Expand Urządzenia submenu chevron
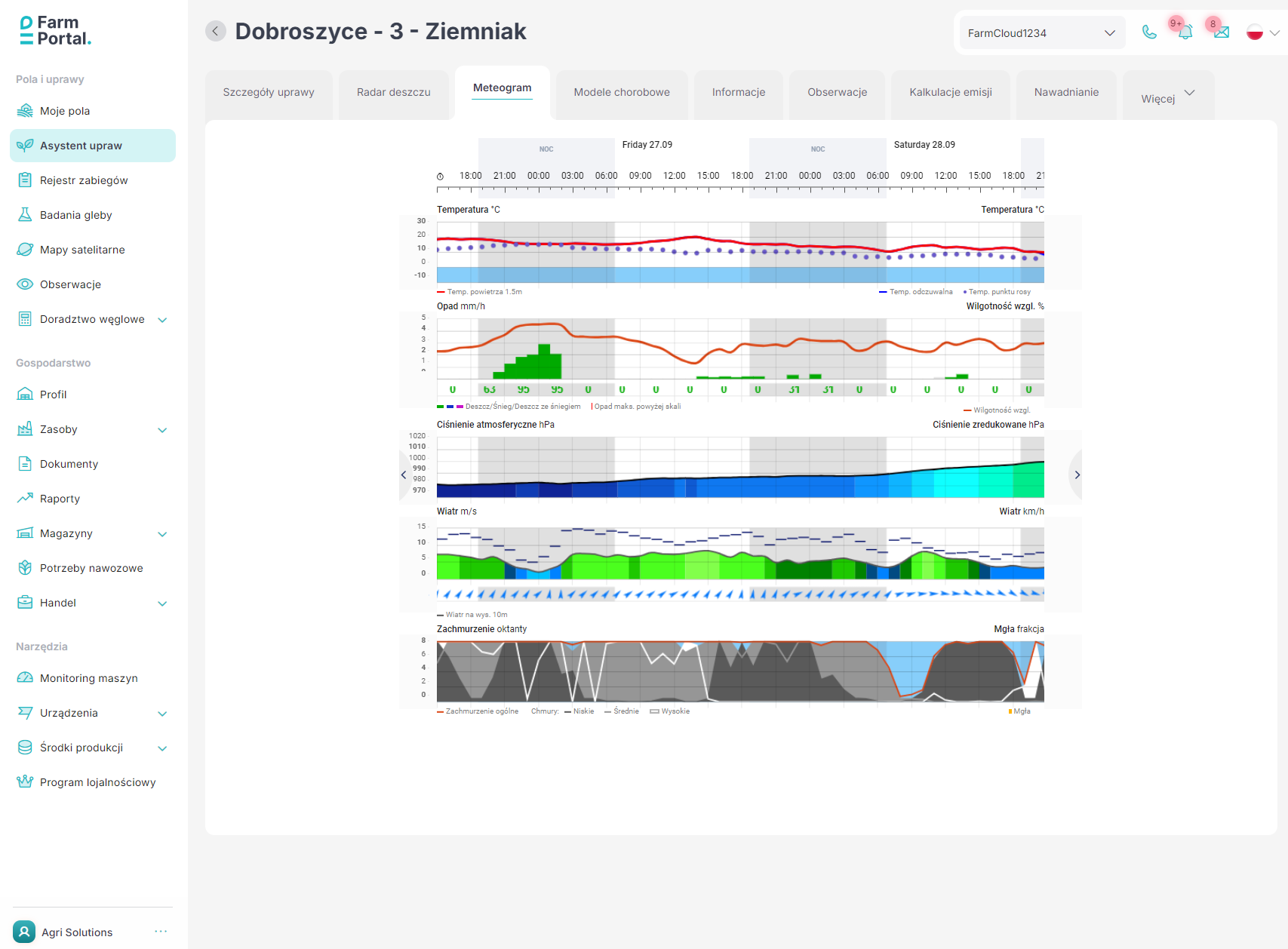Viewport: 1288px width, 949px height. 162,714
